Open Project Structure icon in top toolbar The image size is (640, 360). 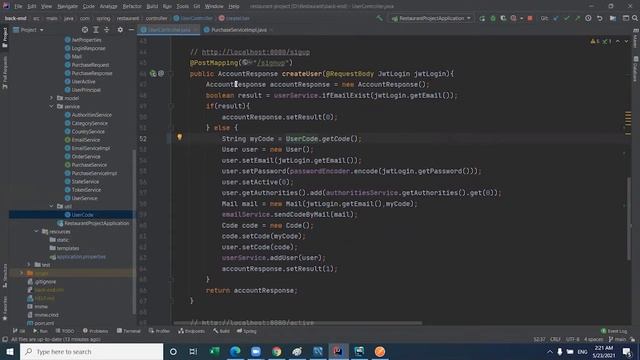tap(613, 18)
